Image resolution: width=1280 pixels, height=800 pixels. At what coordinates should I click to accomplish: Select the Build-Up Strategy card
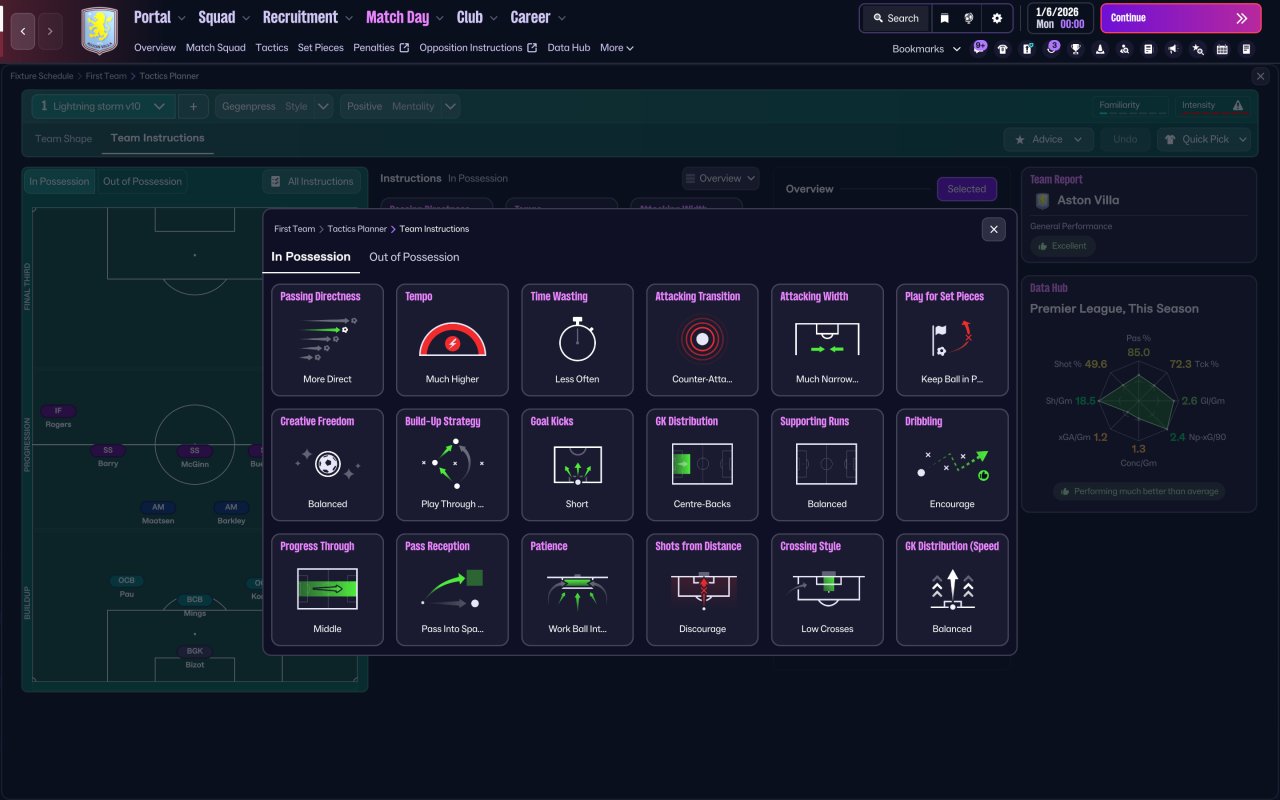tap(452, 465)
